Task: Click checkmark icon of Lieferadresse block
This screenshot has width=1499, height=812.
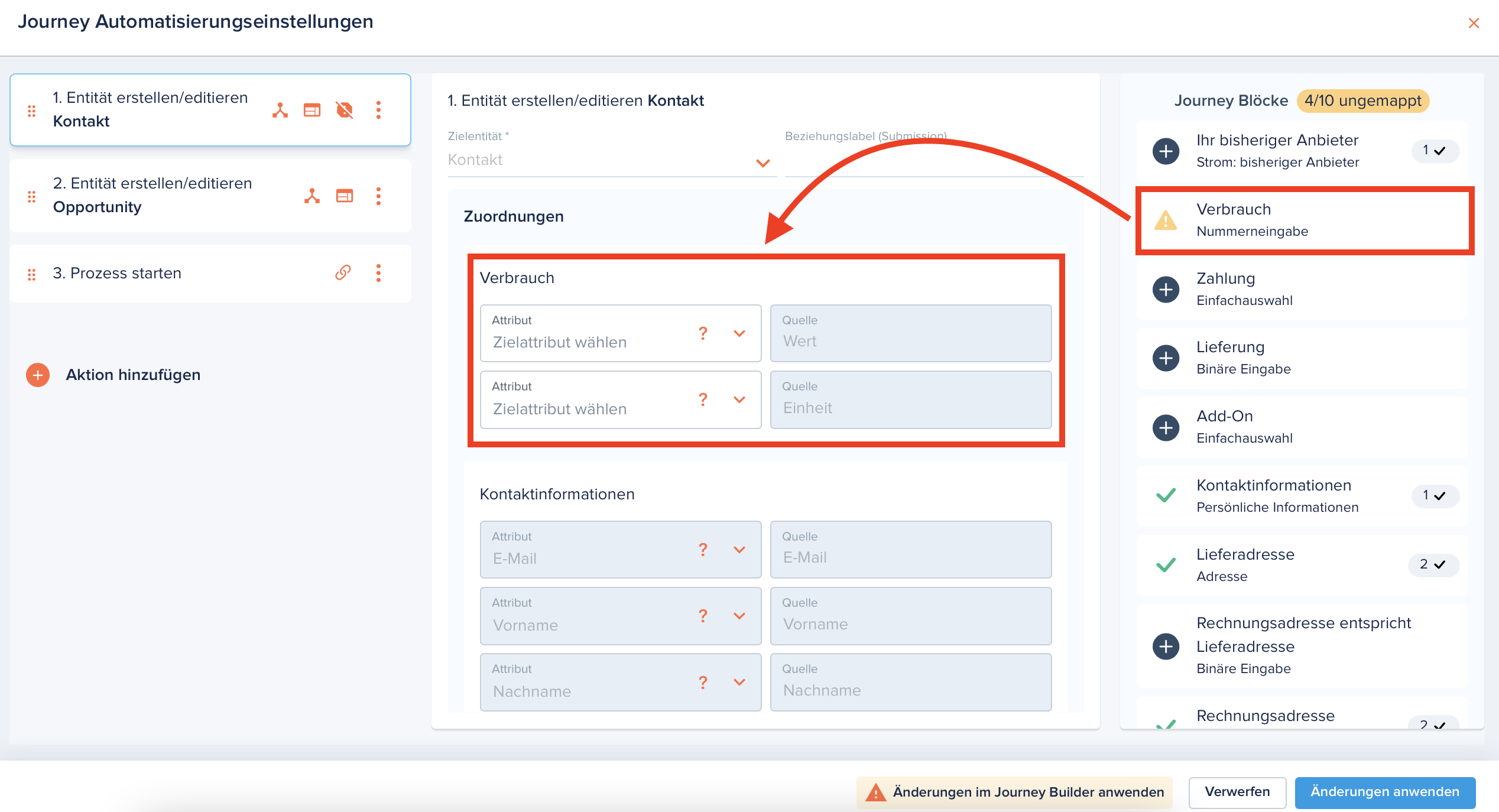Action: click(x=1166, y=565)
